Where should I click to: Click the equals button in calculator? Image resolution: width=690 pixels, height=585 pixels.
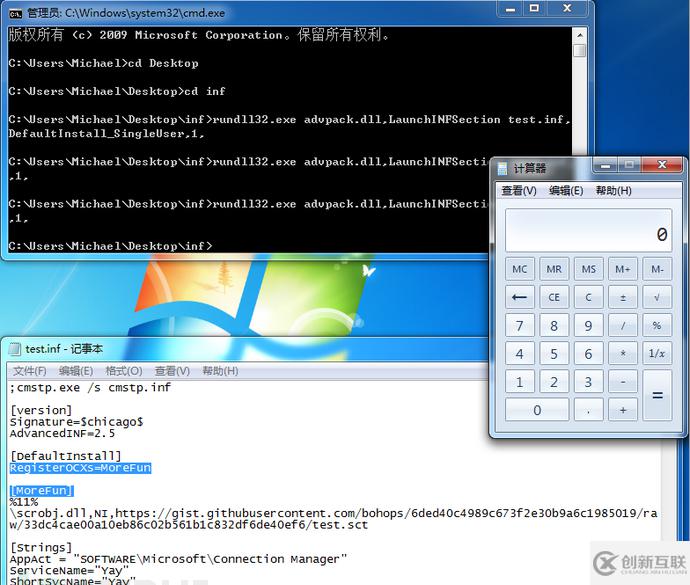(657, 395)
